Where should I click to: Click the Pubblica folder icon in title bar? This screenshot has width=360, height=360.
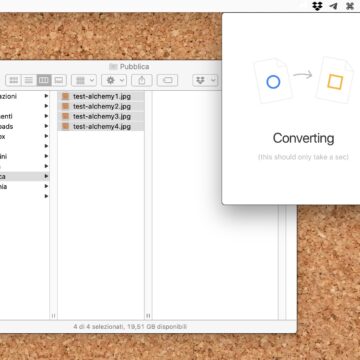click(113, 67)
